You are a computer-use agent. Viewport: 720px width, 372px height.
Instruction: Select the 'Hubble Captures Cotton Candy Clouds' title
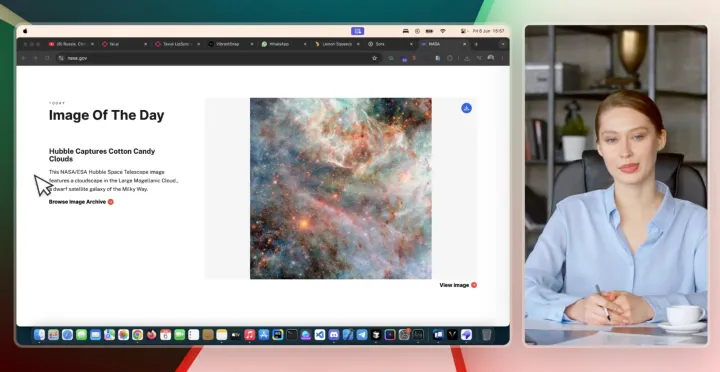pyautogui.click(x=102, y=155)
